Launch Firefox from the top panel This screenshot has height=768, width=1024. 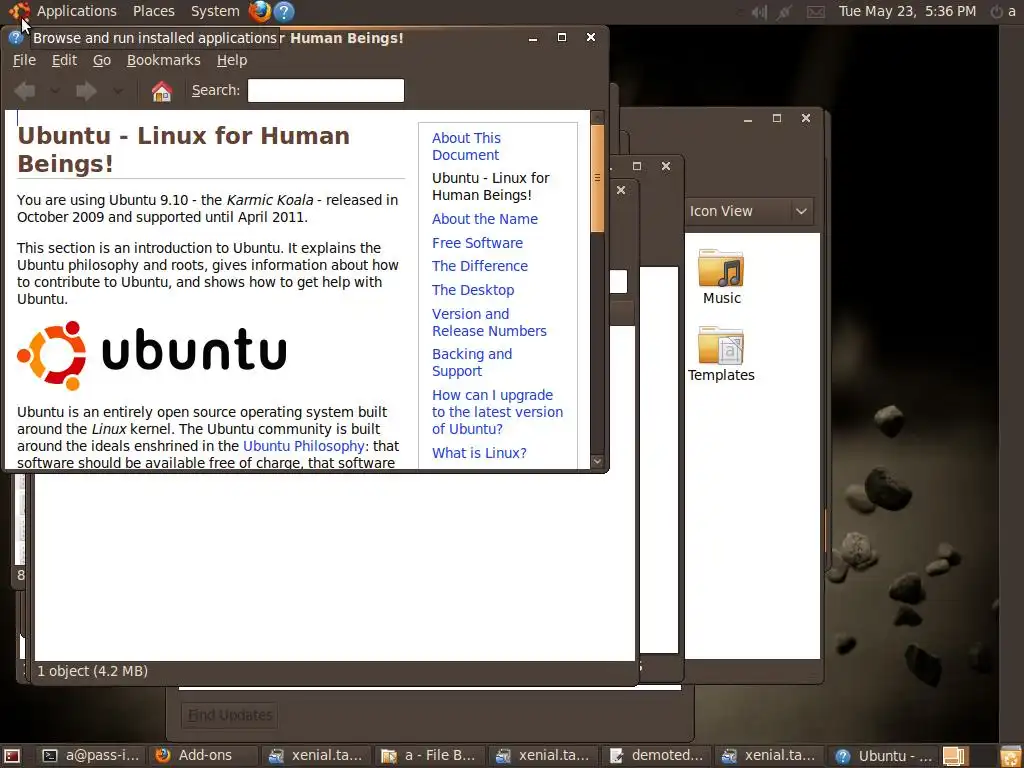pyautogui.click(x=259, y=11)
